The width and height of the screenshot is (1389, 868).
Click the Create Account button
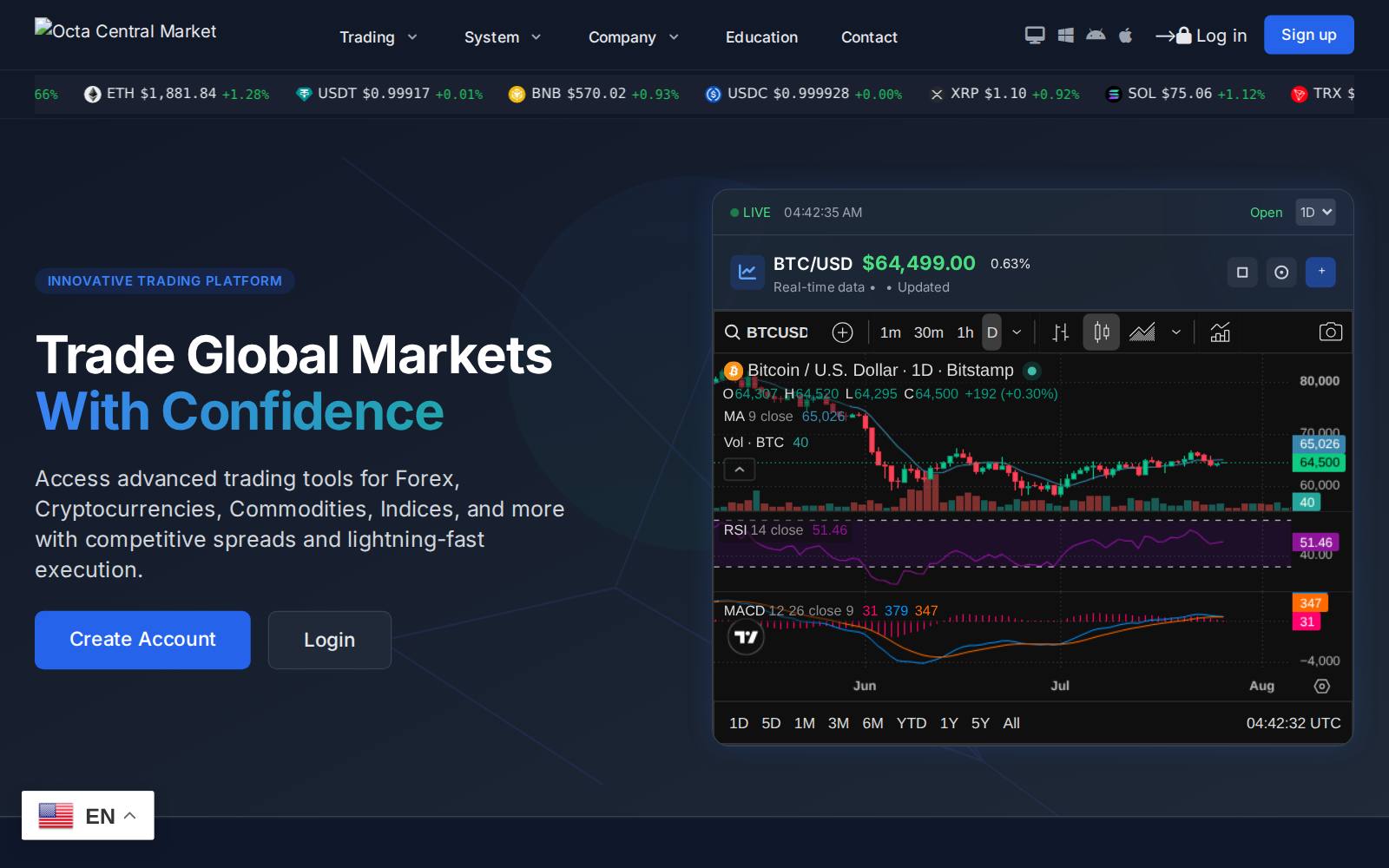click(x=142, y=640)
